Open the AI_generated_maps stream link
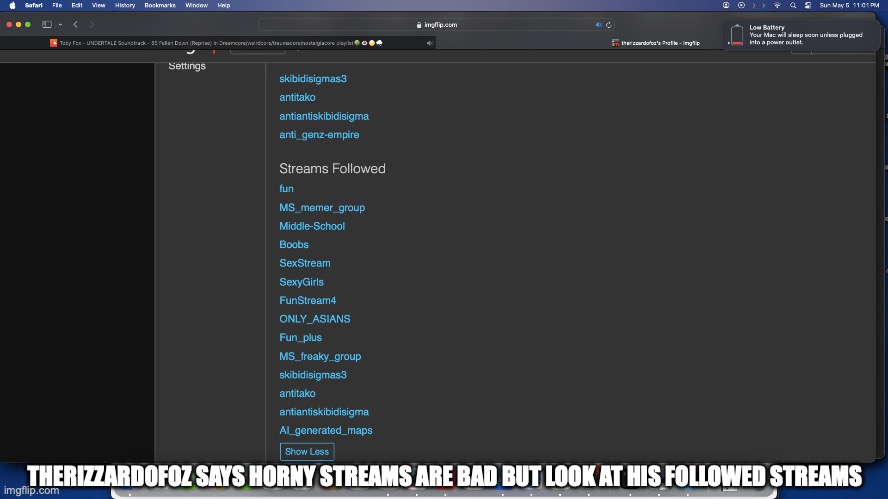 325,430
